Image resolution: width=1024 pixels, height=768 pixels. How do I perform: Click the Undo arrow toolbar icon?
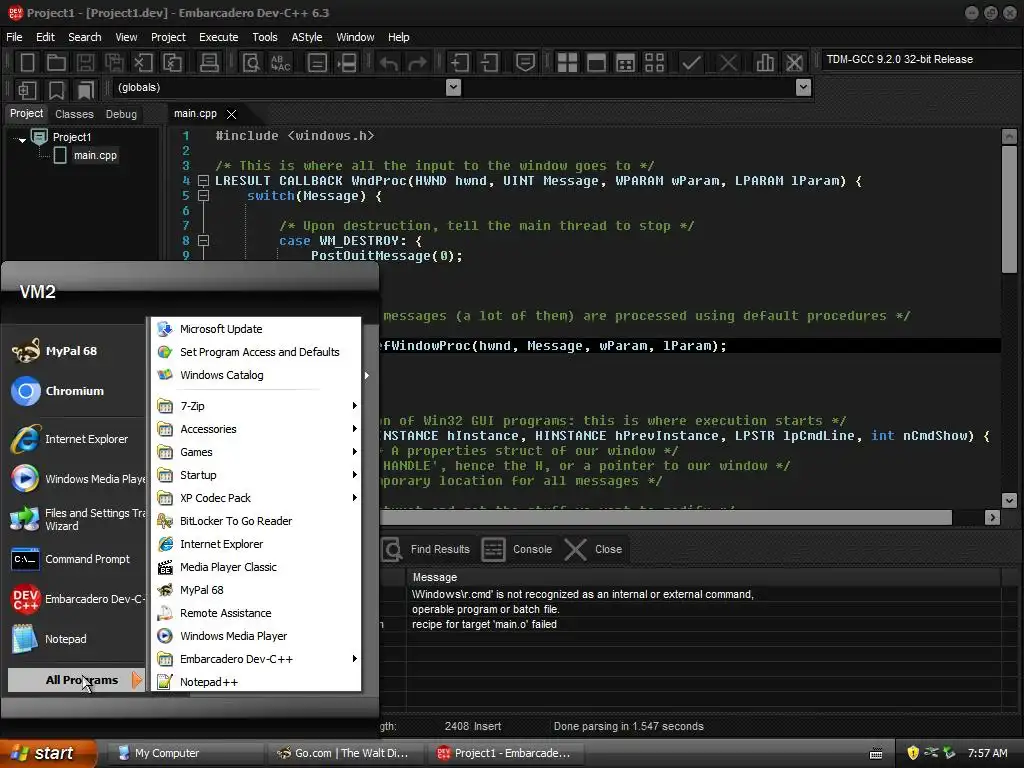389,63
